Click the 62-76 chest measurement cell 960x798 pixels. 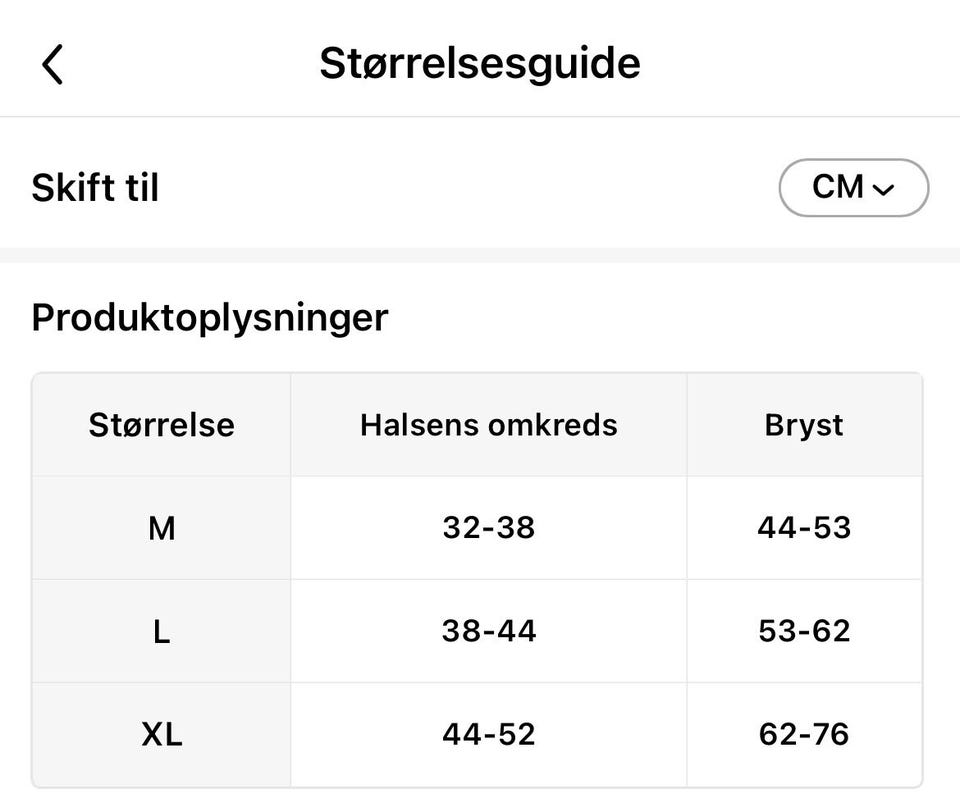(804, 736)
